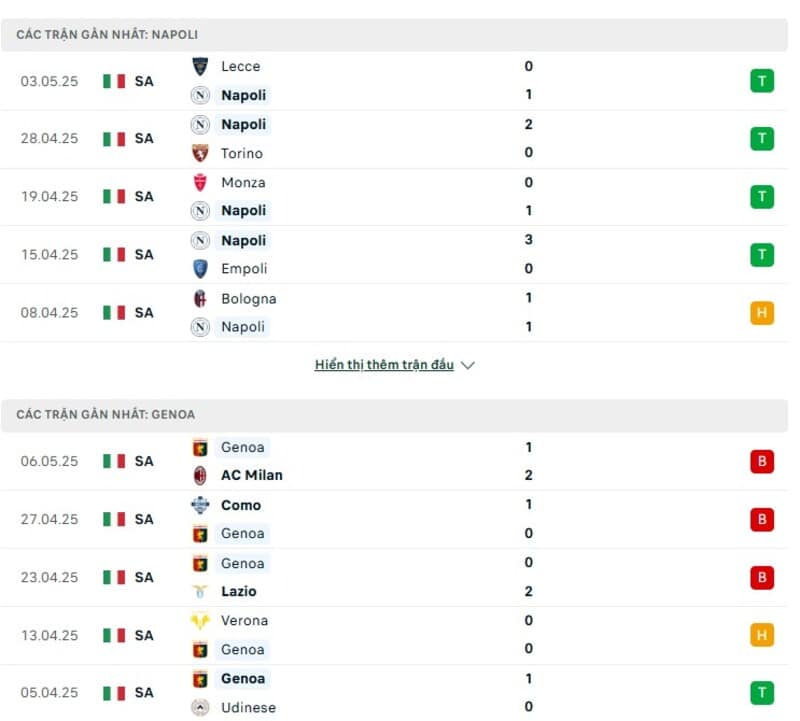The height and width of the screenshot is (721, 800).
Task: Click the Lazio eagle crest icon
Action: 200,591
